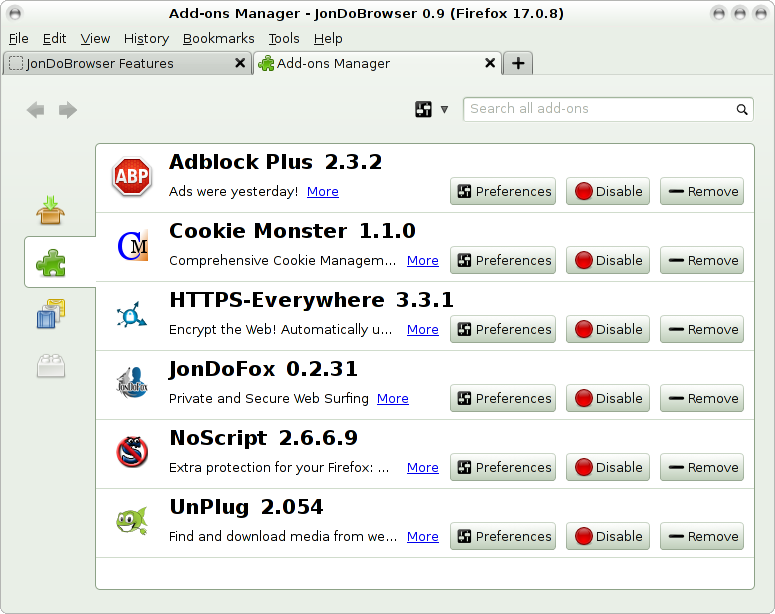
Task: Open the Tools menu
Action: 284,39
